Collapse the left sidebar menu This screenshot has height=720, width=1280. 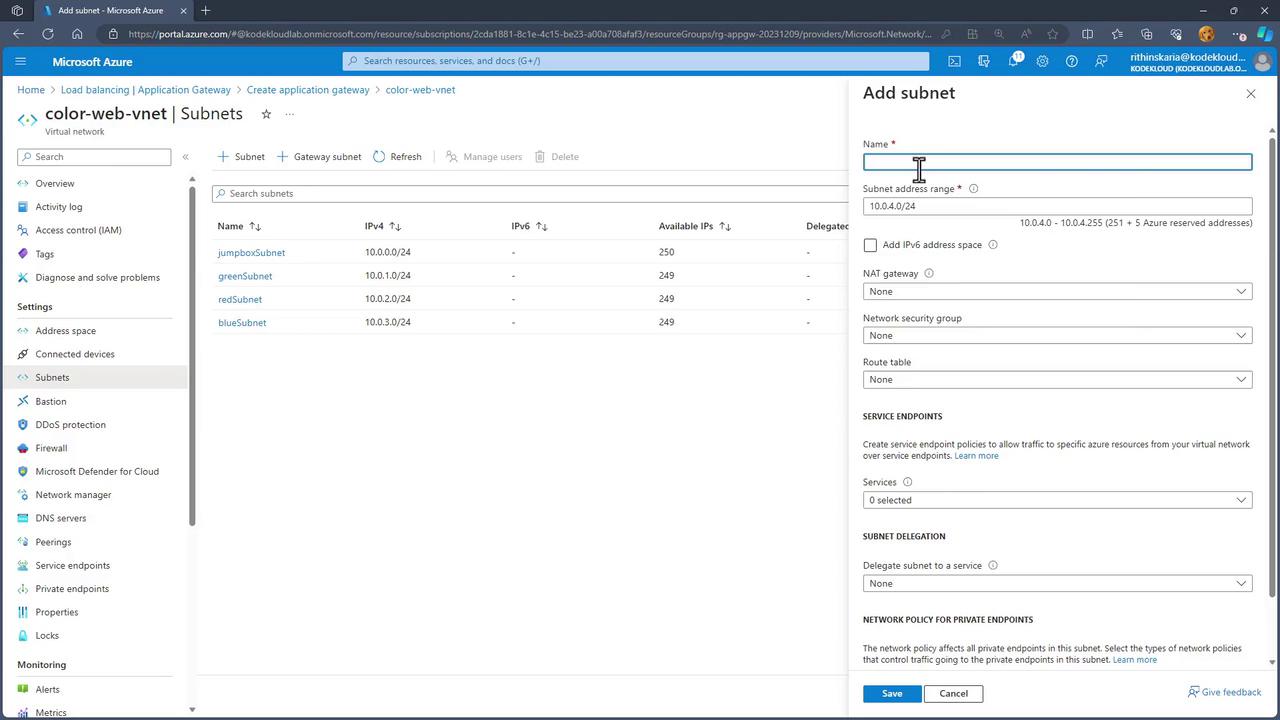185,157
